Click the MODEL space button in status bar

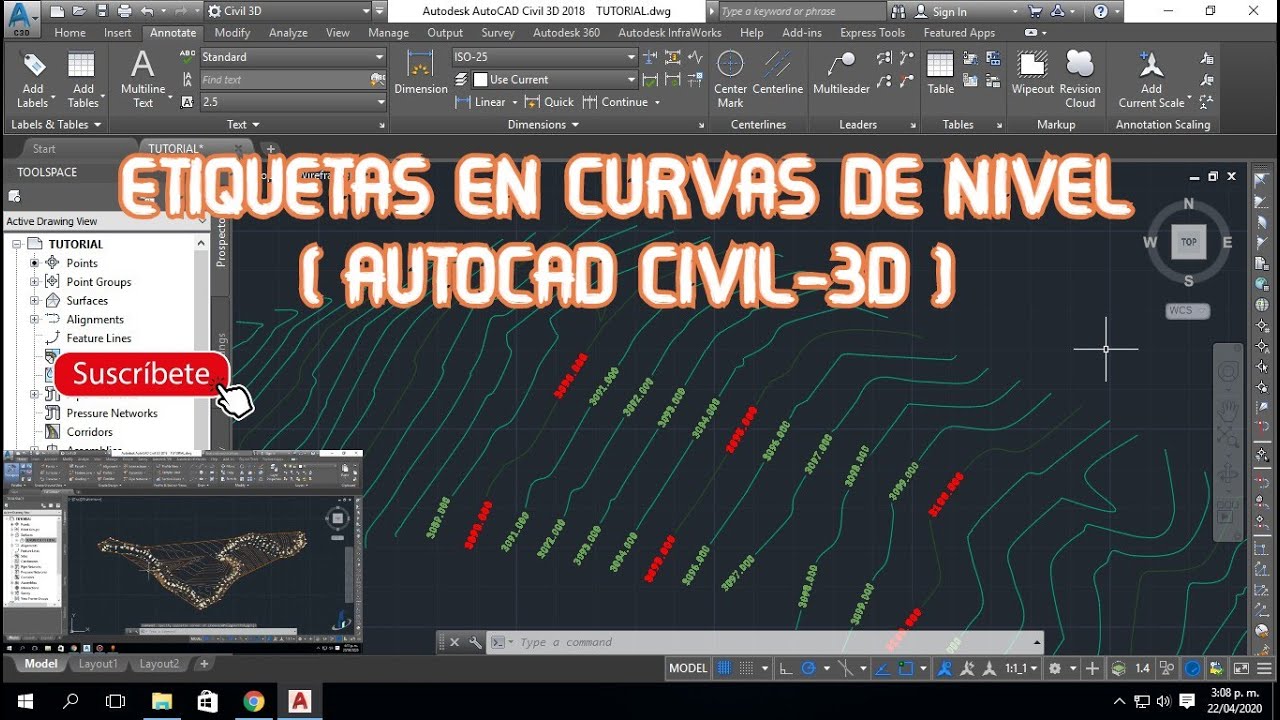pyautogui.click(x=688, y=668)
